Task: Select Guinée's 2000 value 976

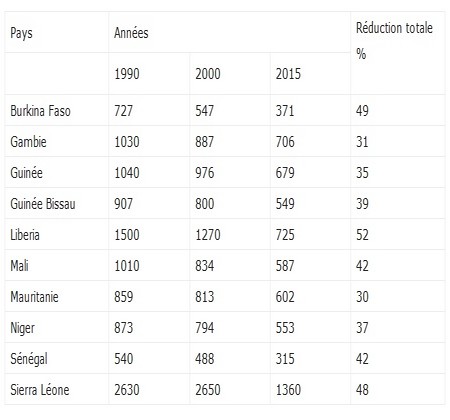Action: 205,173
